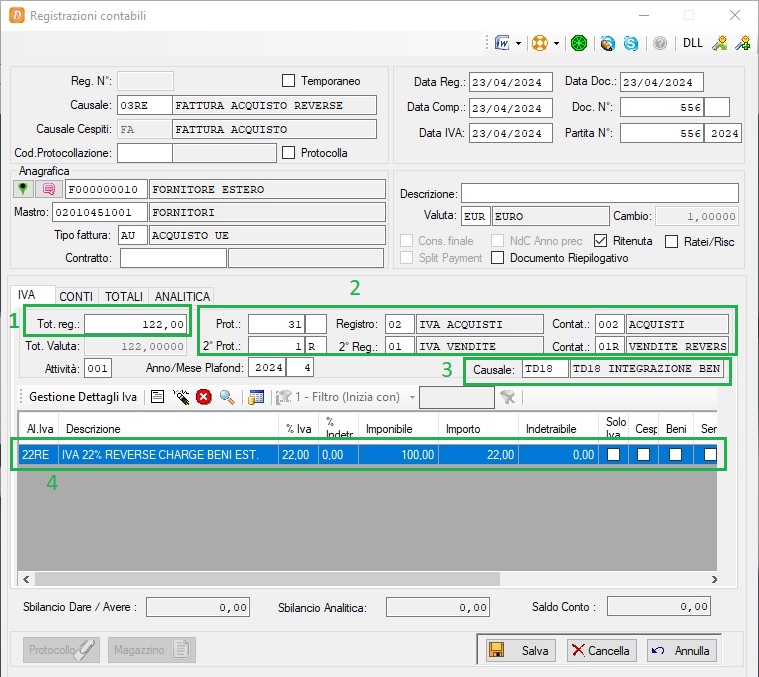Click anagrafica code F000000010 field
Screen dimensions: 759x677
(x=106, y=189)
